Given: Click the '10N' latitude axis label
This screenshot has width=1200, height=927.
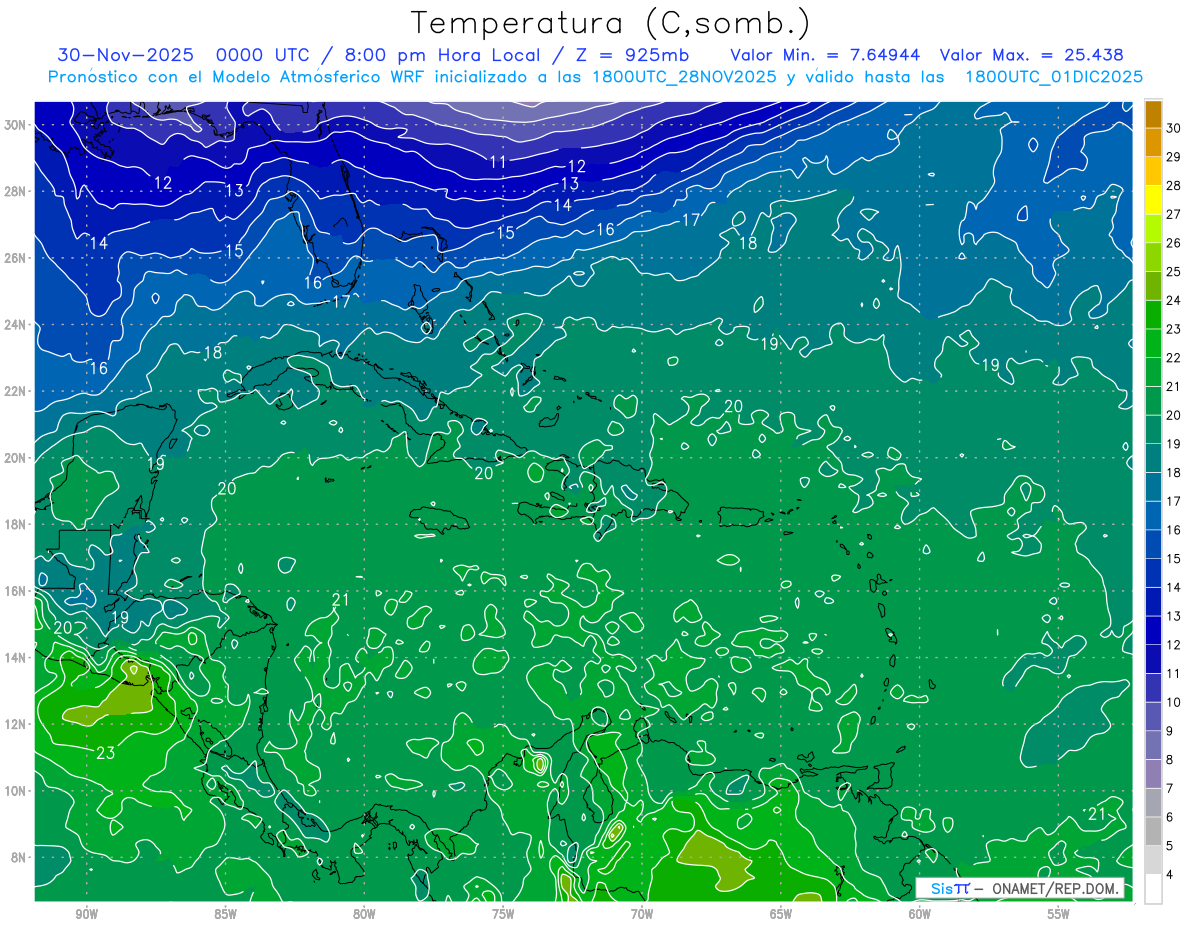Looking at the screenshot, I should tap(17, 791).
